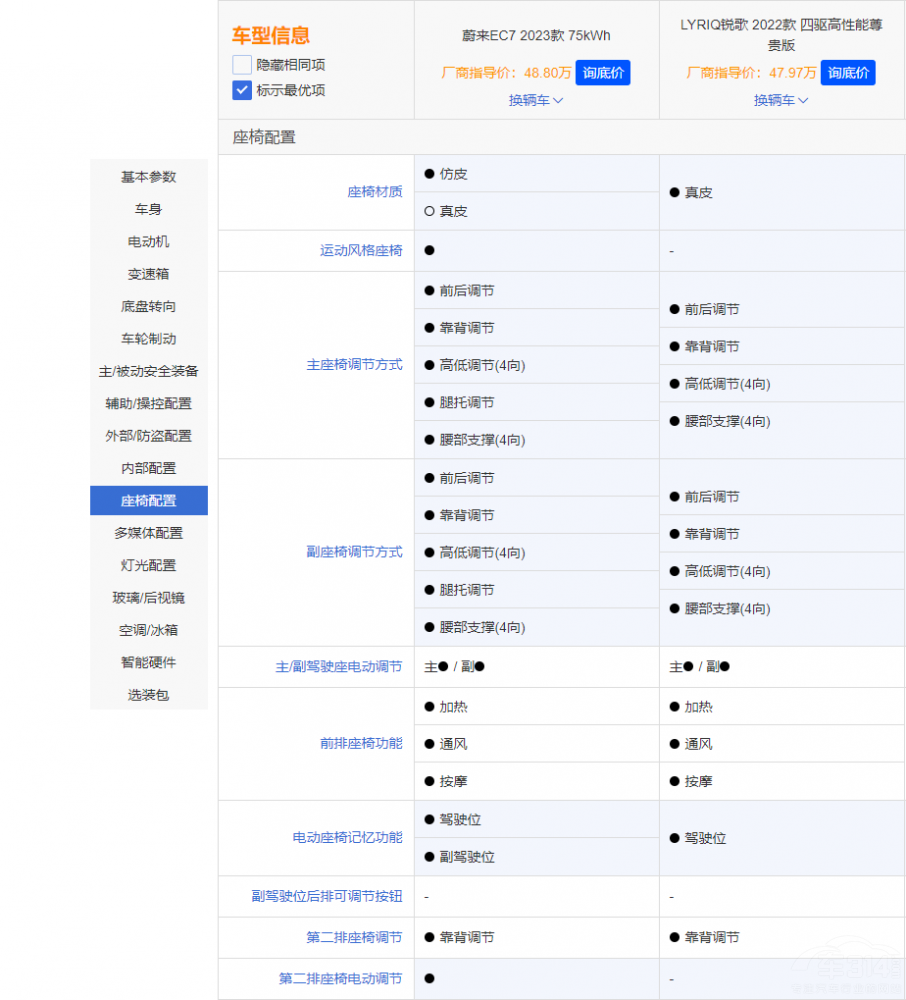Open 选装包 sidebar entry
This screenshot has width=906, height=1000.
click(149, 695)
